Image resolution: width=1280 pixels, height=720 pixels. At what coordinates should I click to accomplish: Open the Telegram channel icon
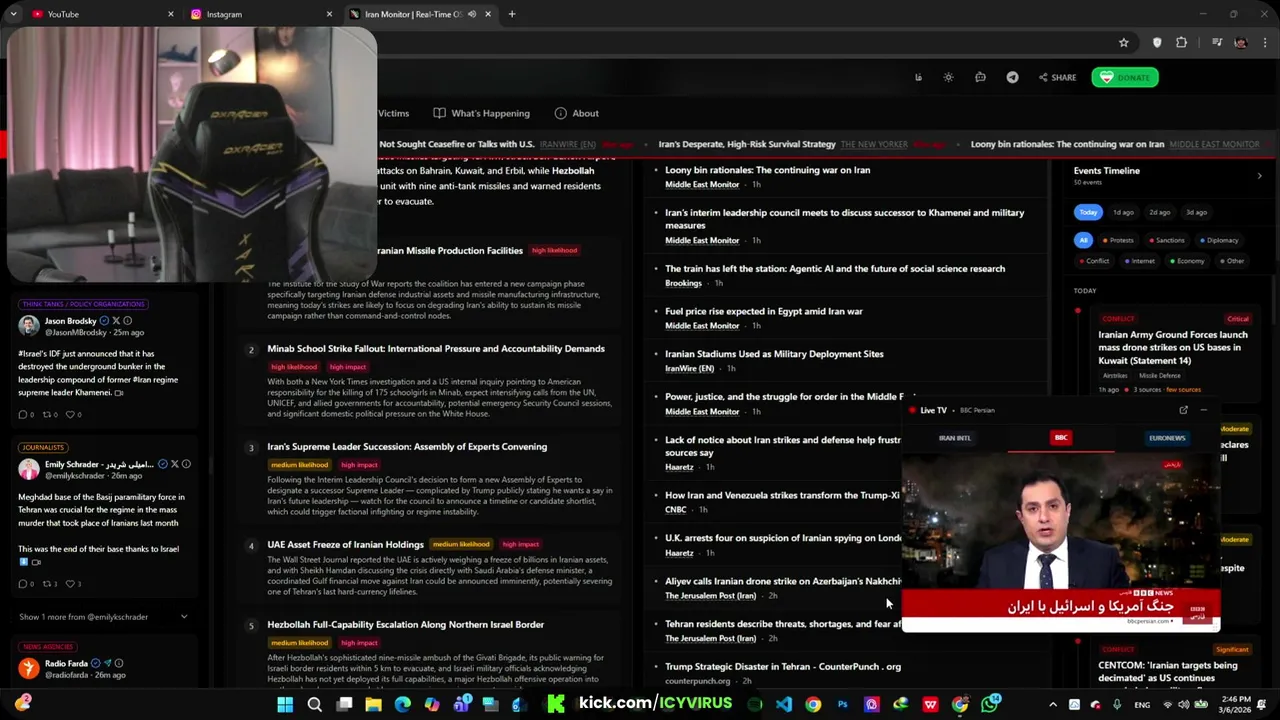point(1012,77)
